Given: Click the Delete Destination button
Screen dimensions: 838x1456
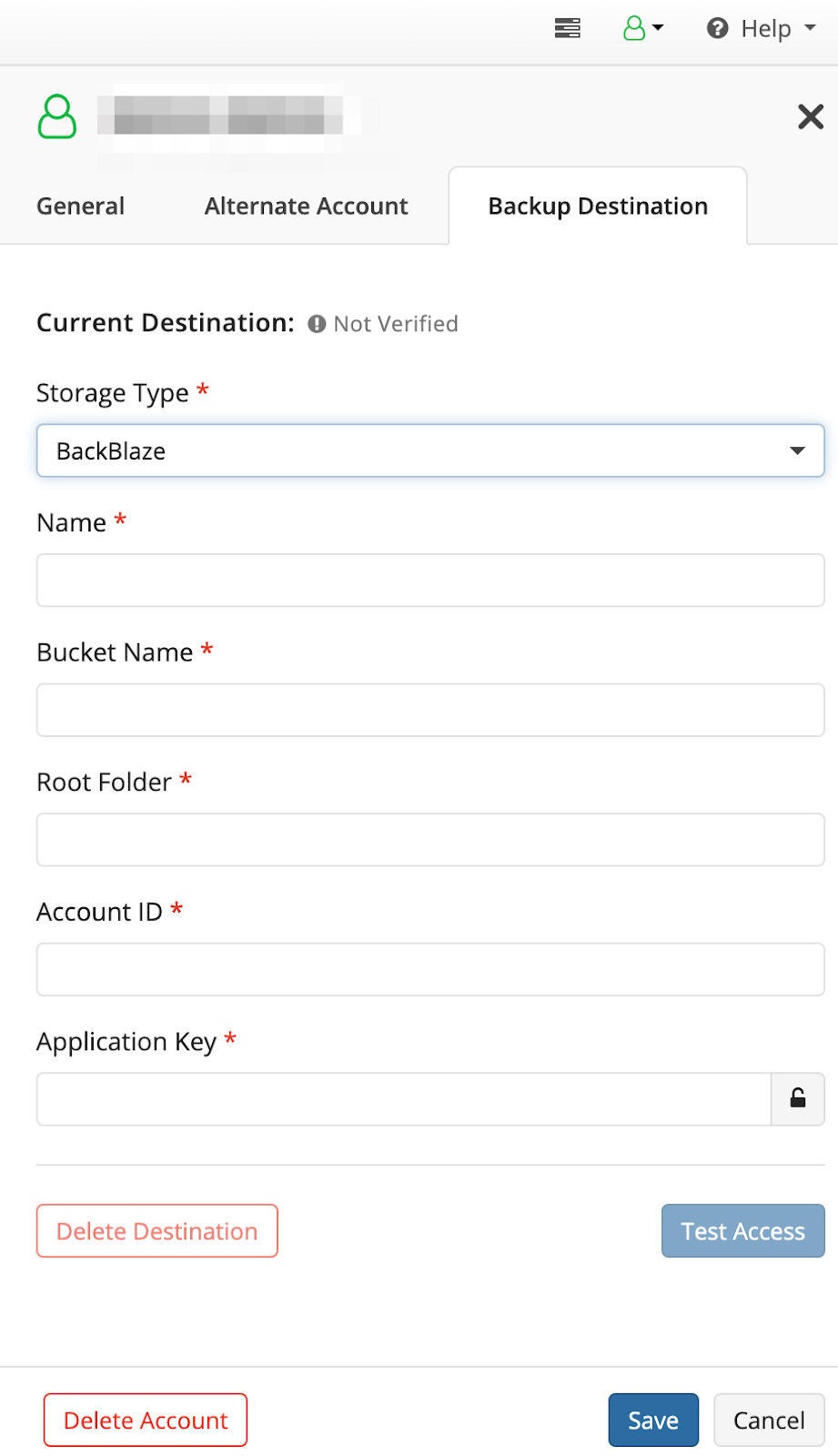Looking at the screenshot, I should click(x=157, y=1230).
